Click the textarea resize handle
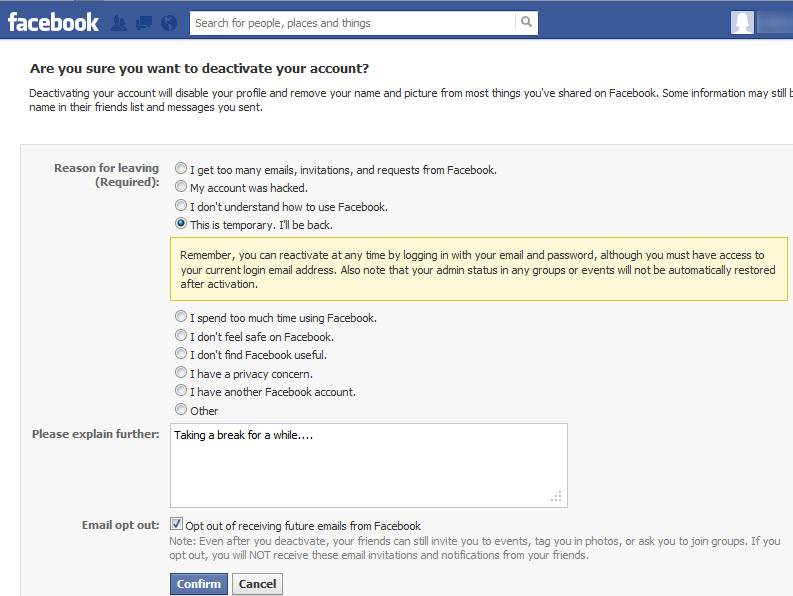This screenshot has height=596, width=793. pos(556,497)
